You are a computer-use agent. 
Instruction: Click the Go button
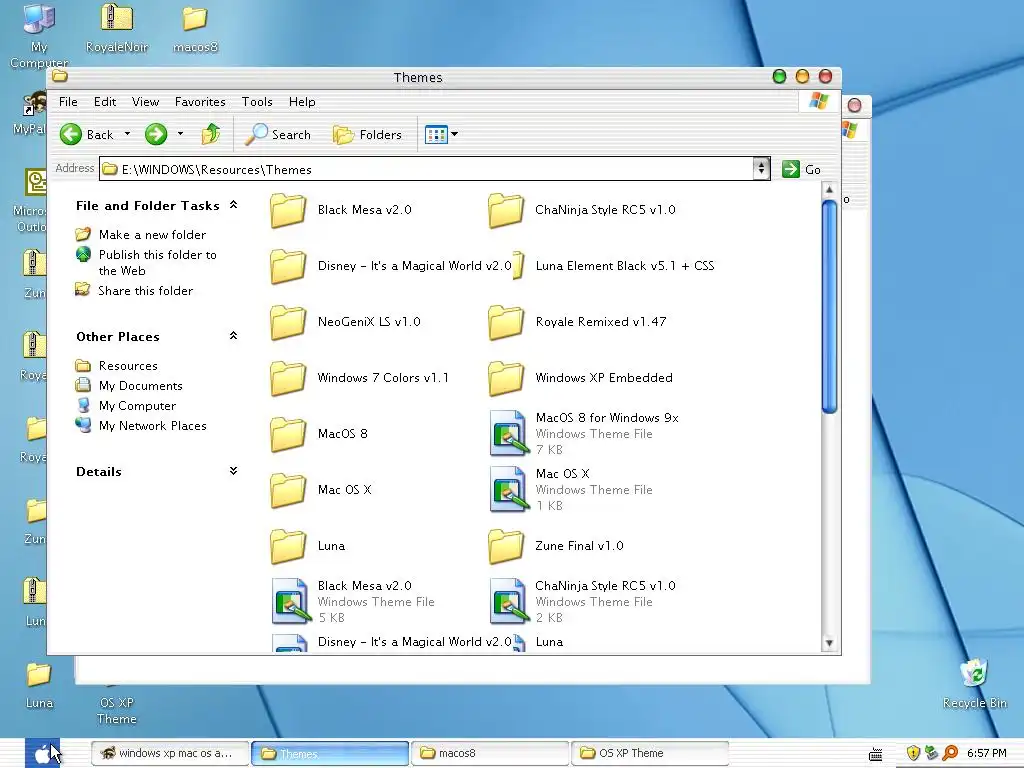tap(801, 169)
